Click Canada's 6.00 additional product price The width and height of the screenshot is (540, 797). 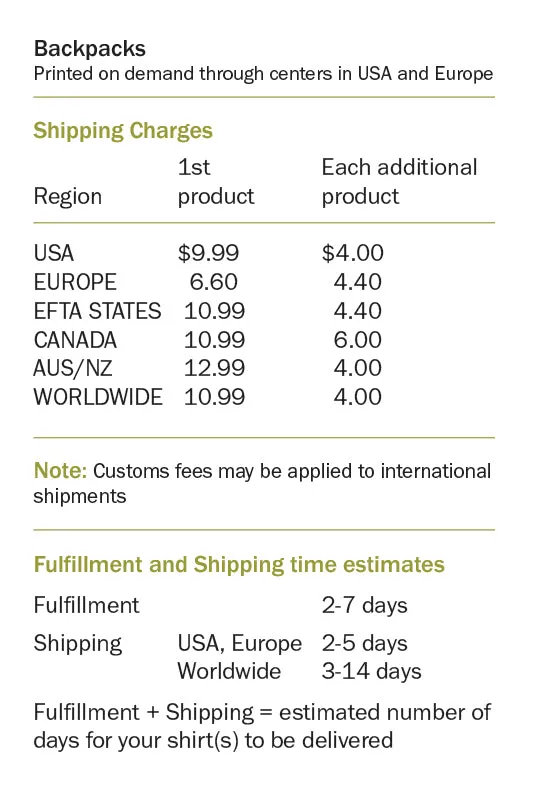357,340
